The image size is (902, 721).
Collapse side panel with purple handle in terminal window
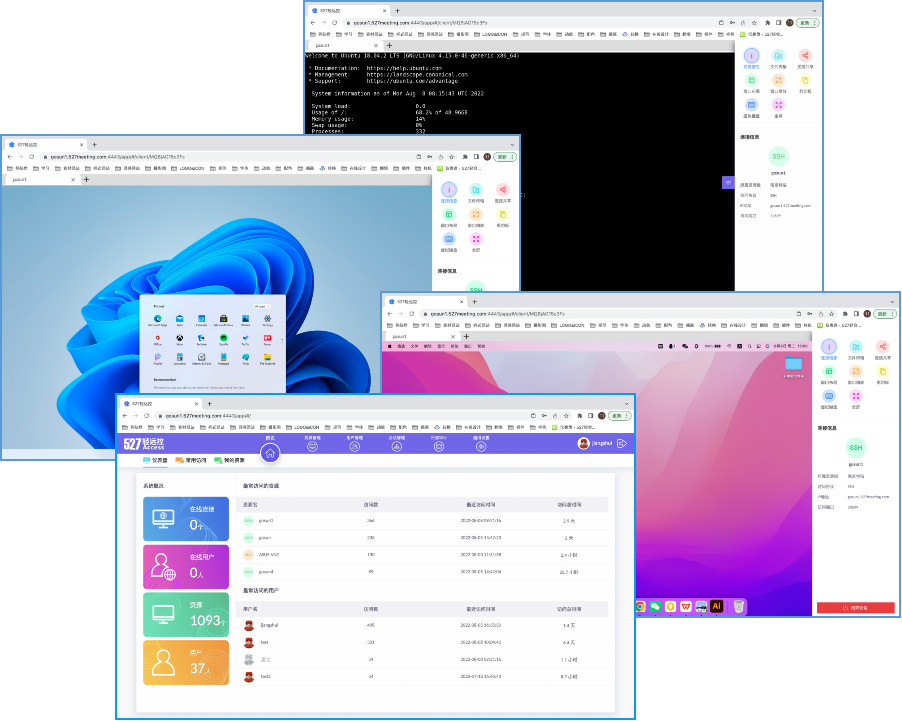(728, 182)
